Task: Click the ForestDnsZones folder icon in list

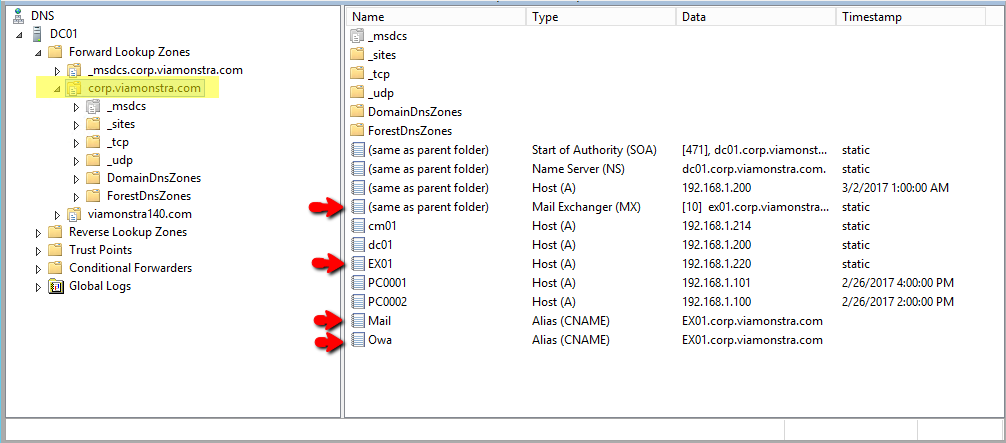Action: point(358,131)
